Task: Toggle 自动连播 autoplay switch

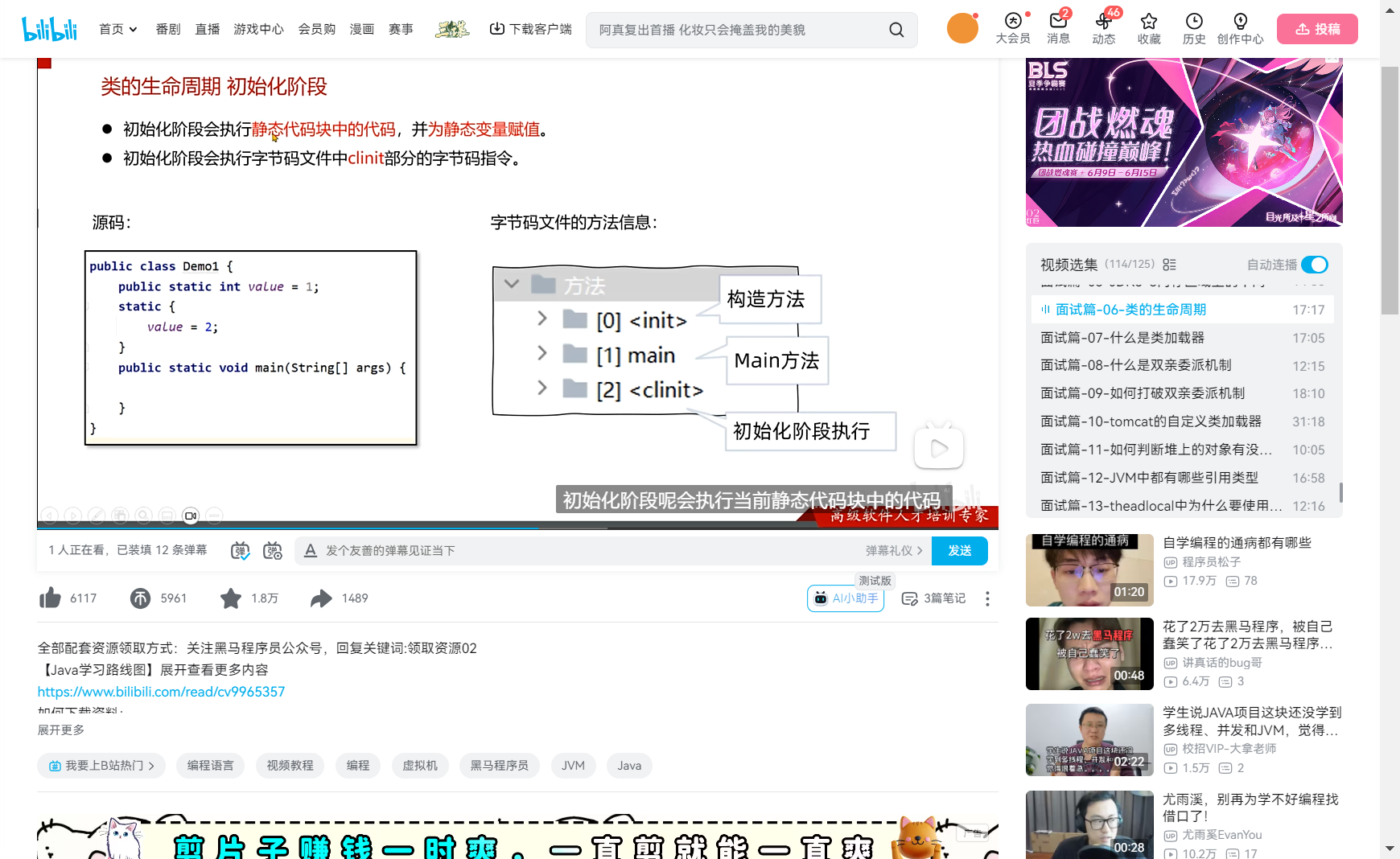Action: click(1314, 265)
